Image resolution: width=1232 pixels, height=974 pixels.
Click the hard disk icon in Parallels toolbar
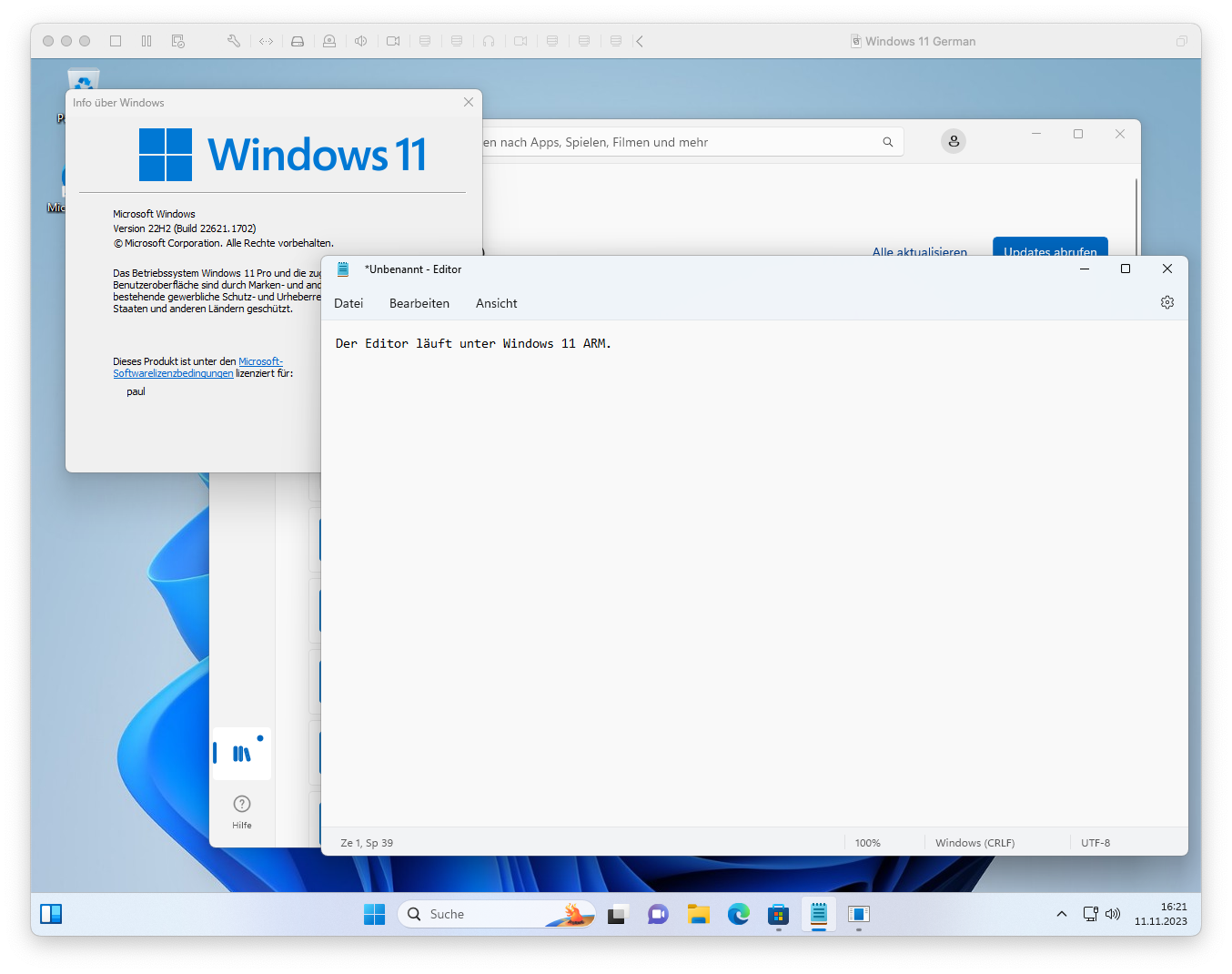pos(298,41)
